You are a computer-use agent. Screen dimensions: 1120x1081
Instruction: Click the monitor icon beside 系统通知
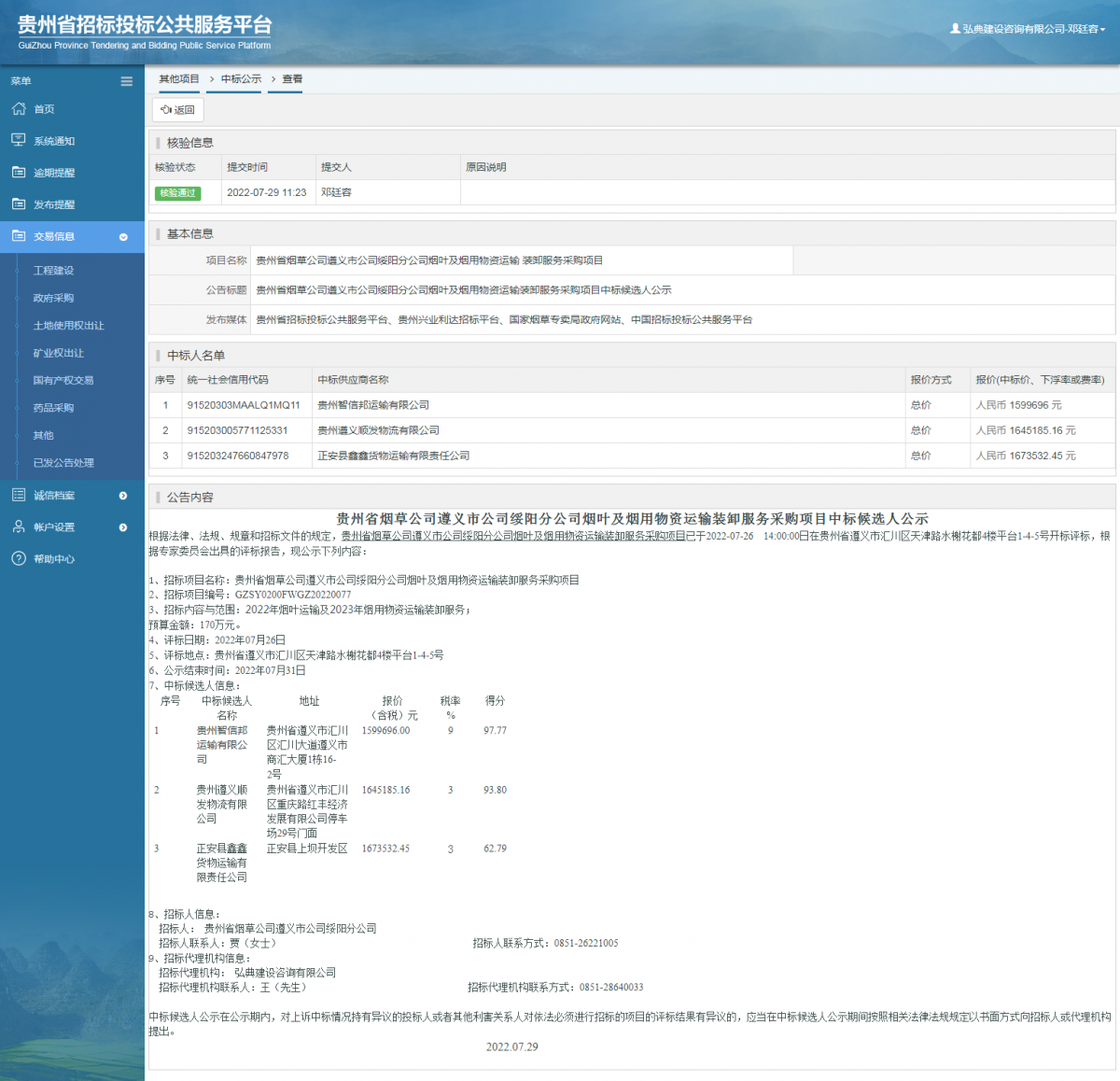point(19,140)
